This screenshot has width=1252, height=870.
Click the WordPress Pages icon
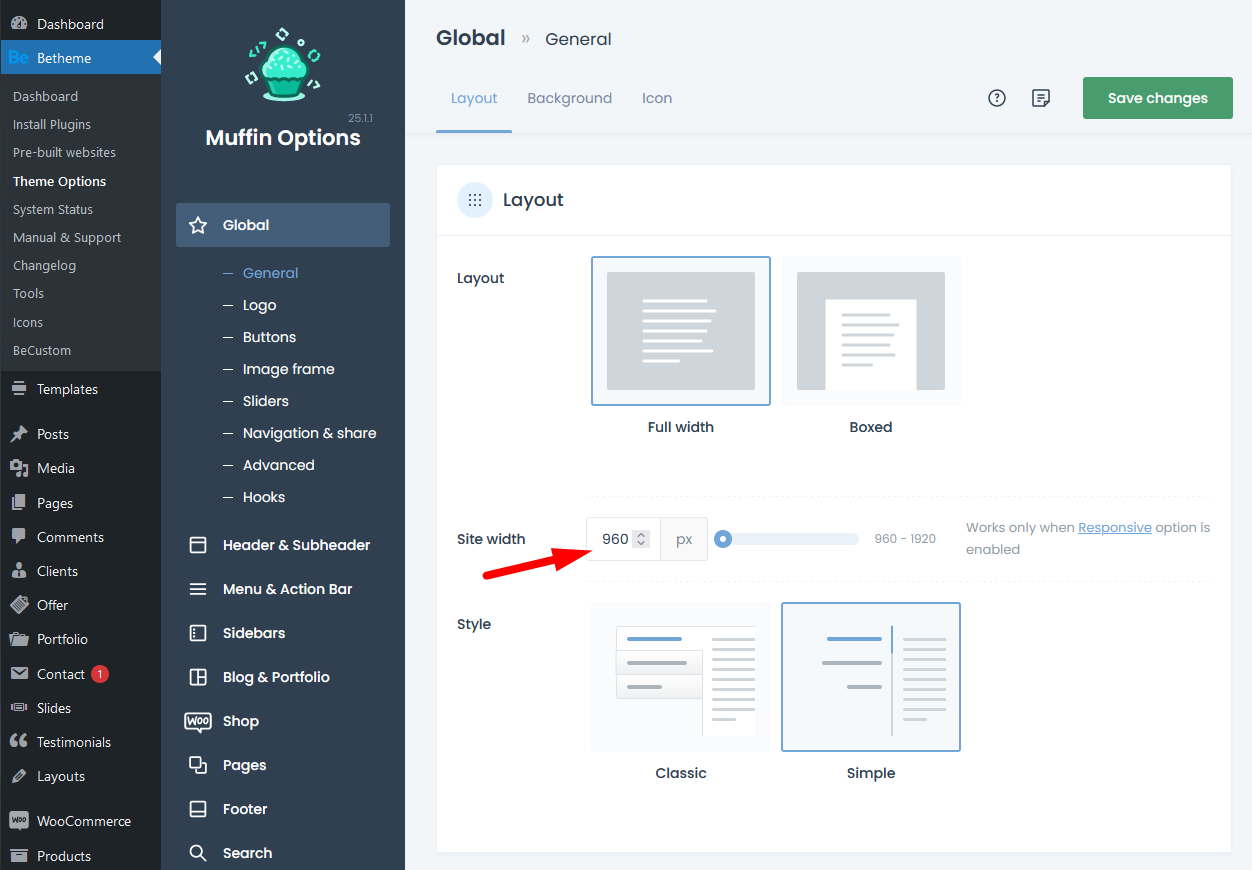pos(19,503)
